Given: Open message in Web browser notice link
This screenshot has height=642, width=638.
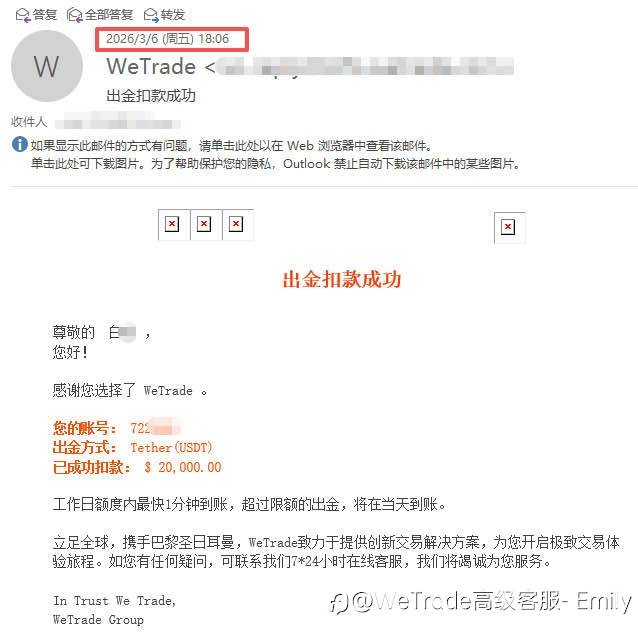Looking at the screenshot, I should coord(231,146).
